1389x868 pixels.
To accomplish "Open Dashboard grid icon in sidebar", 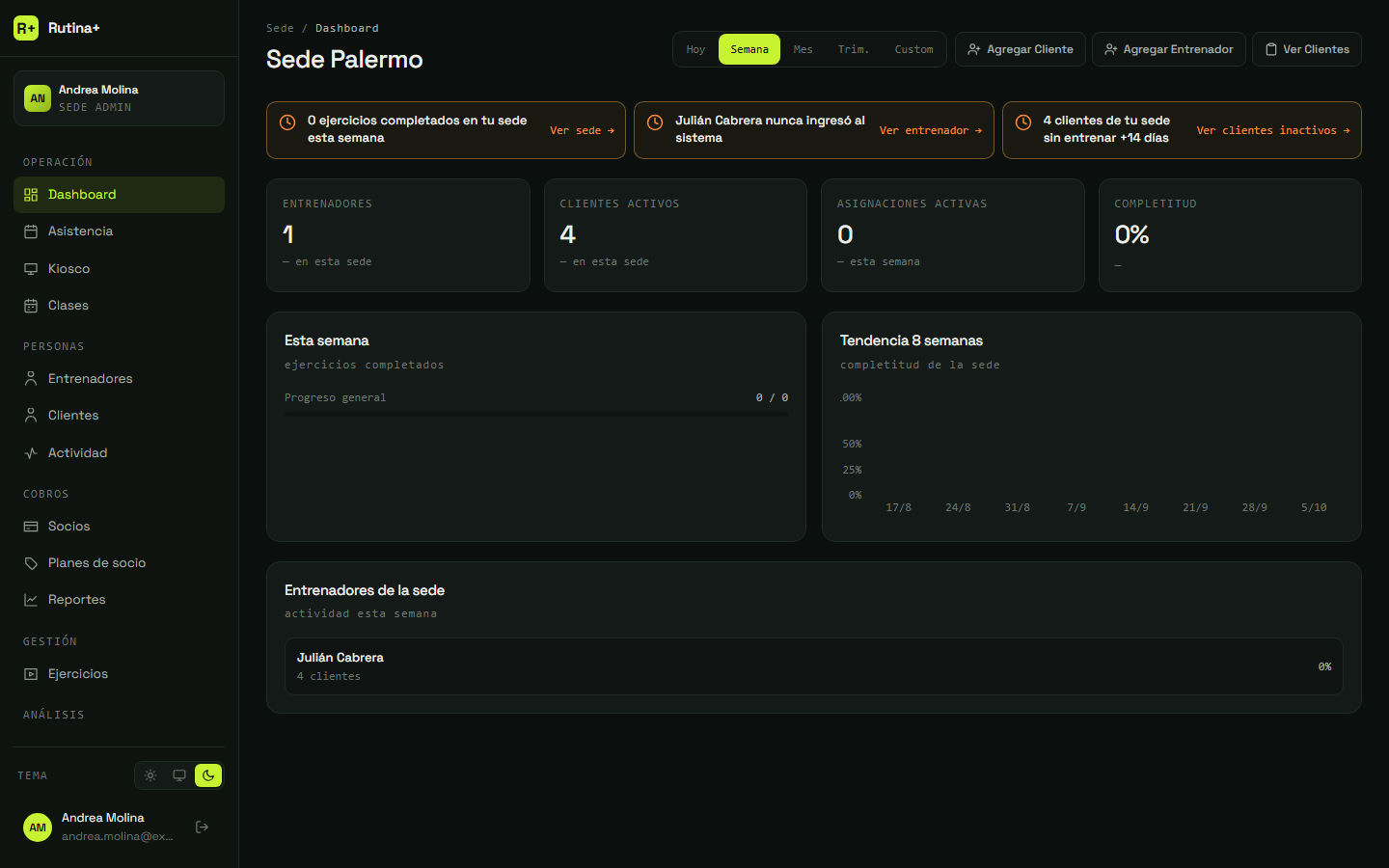I will [31, 195].
